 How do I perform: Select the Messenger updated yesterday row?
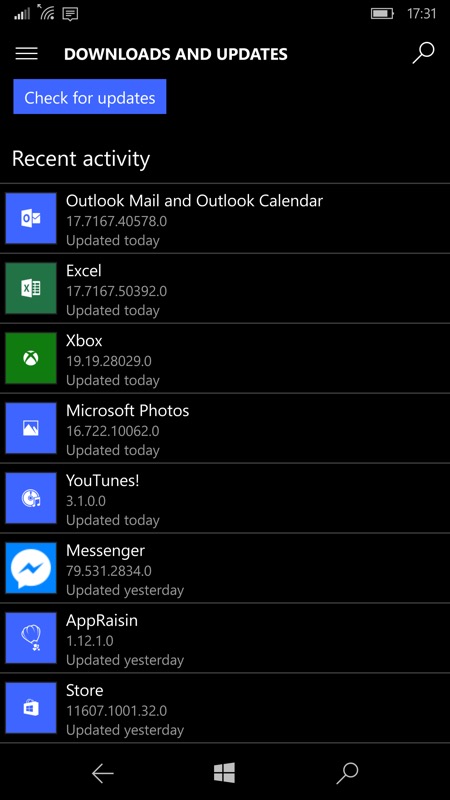(225, 568)
